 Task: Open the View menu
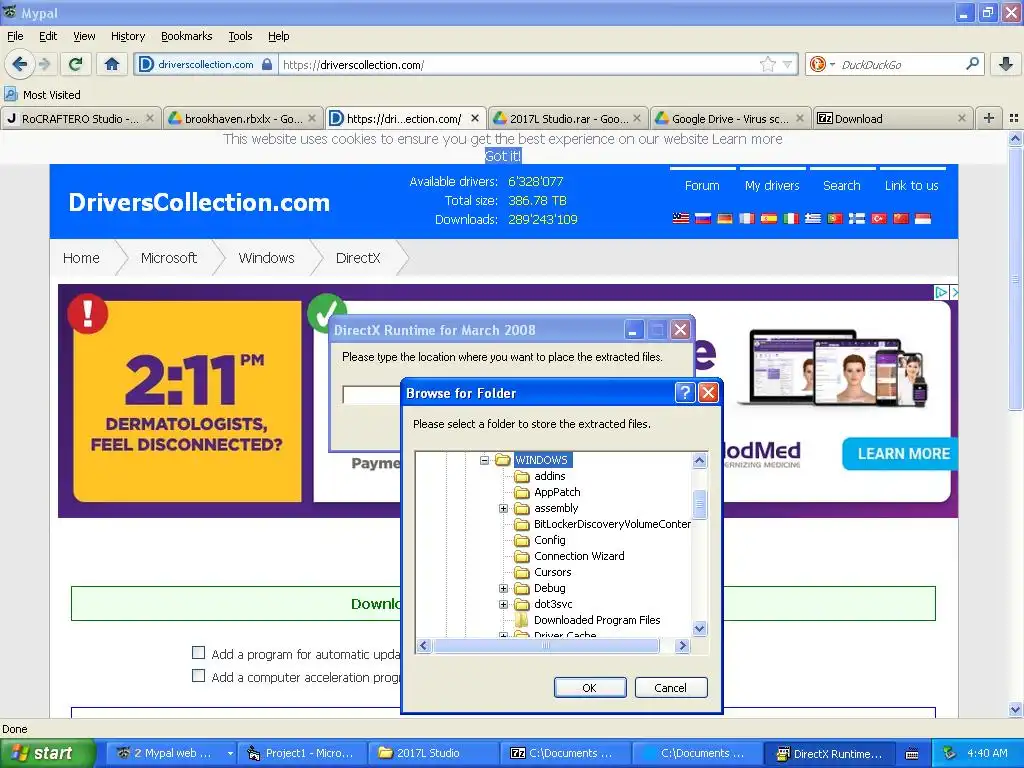84,36
